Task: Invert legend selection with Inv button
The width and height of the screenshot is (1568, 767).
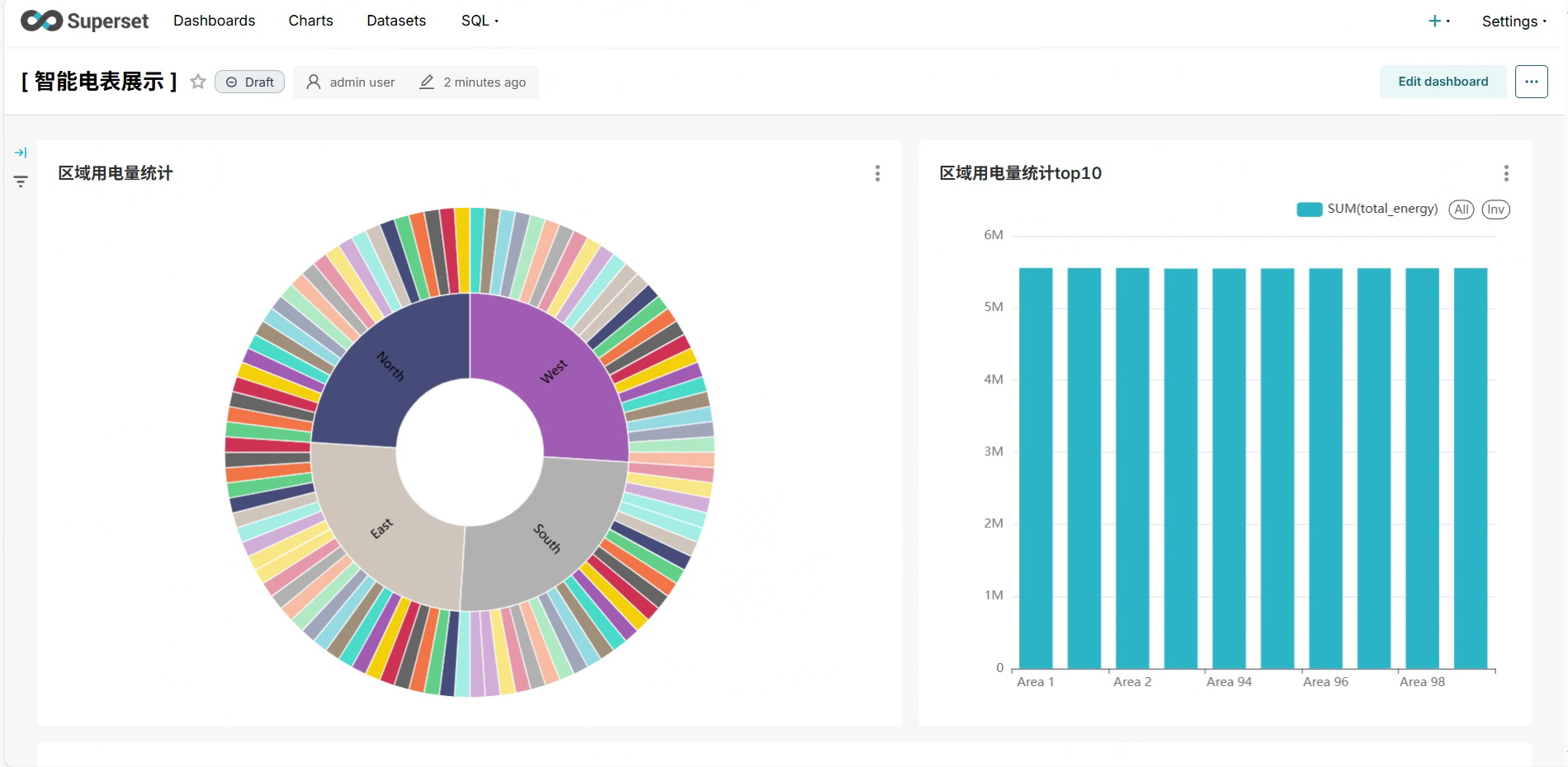Action: click(1495, 209)
